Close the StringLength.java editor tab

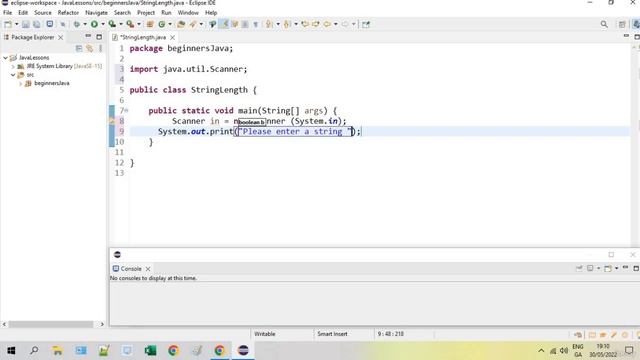click(173, 38)
